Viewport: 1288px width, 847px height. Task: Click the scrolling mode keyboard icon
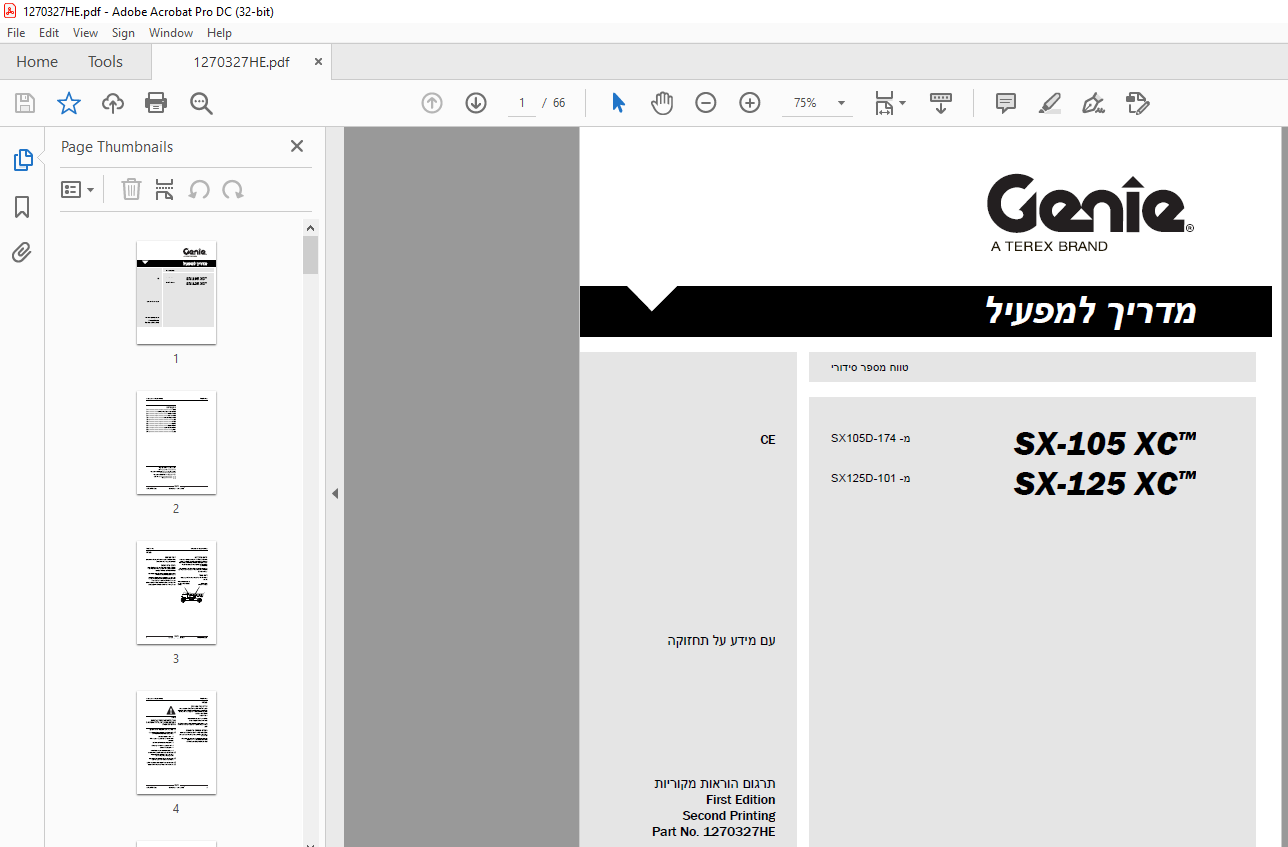[x=941, y=103]
